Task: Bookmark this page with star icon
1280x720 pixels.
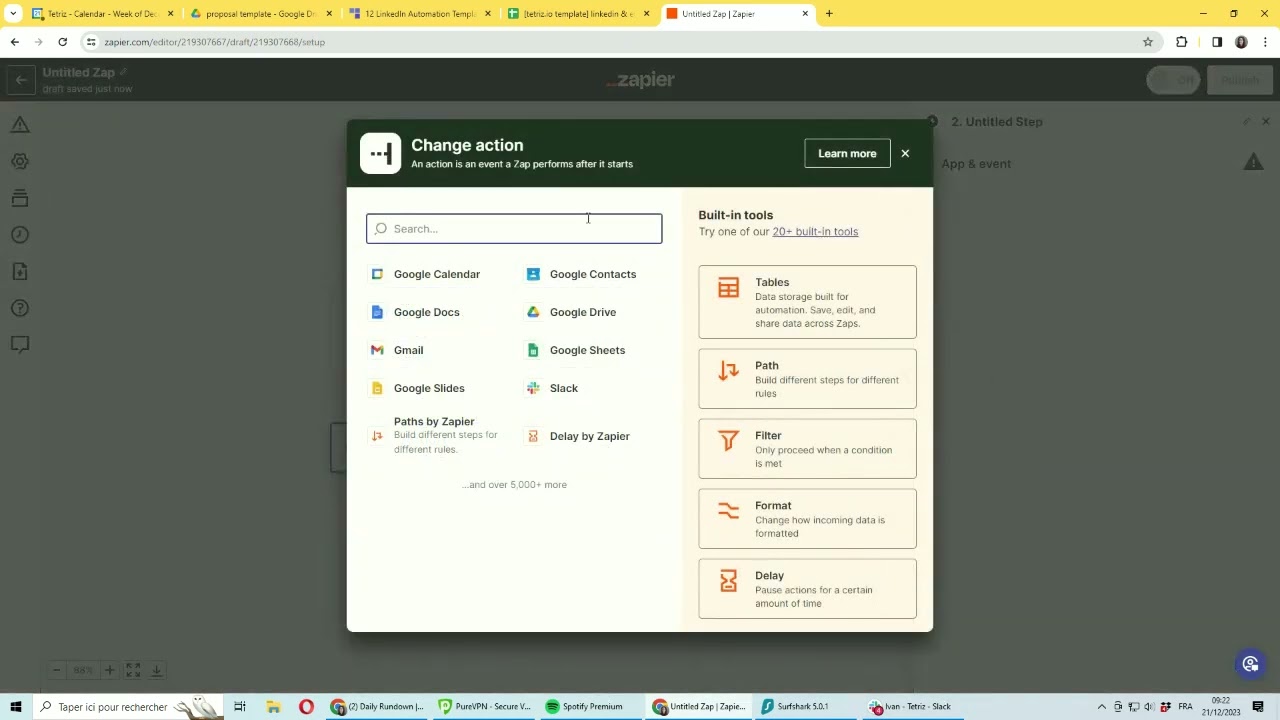Action: pos(1148,42)
